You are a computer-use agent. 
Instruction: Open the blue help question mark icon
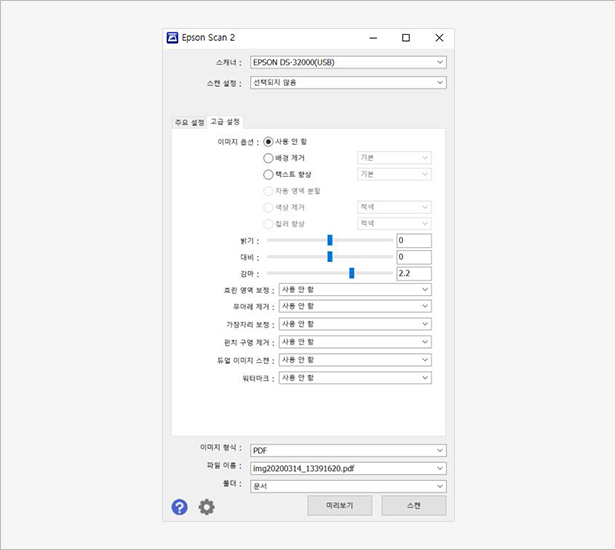tap(179, 507)
